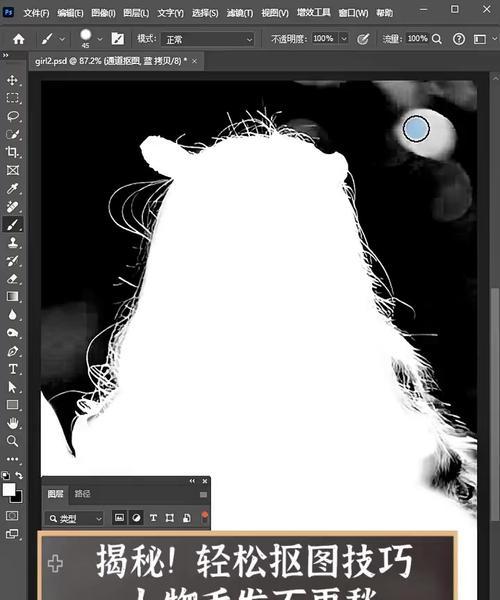Image resolution: width=500 pixels, height=600 pixels.
Task: Select the Gradient tool
Action: pos(12,297)
